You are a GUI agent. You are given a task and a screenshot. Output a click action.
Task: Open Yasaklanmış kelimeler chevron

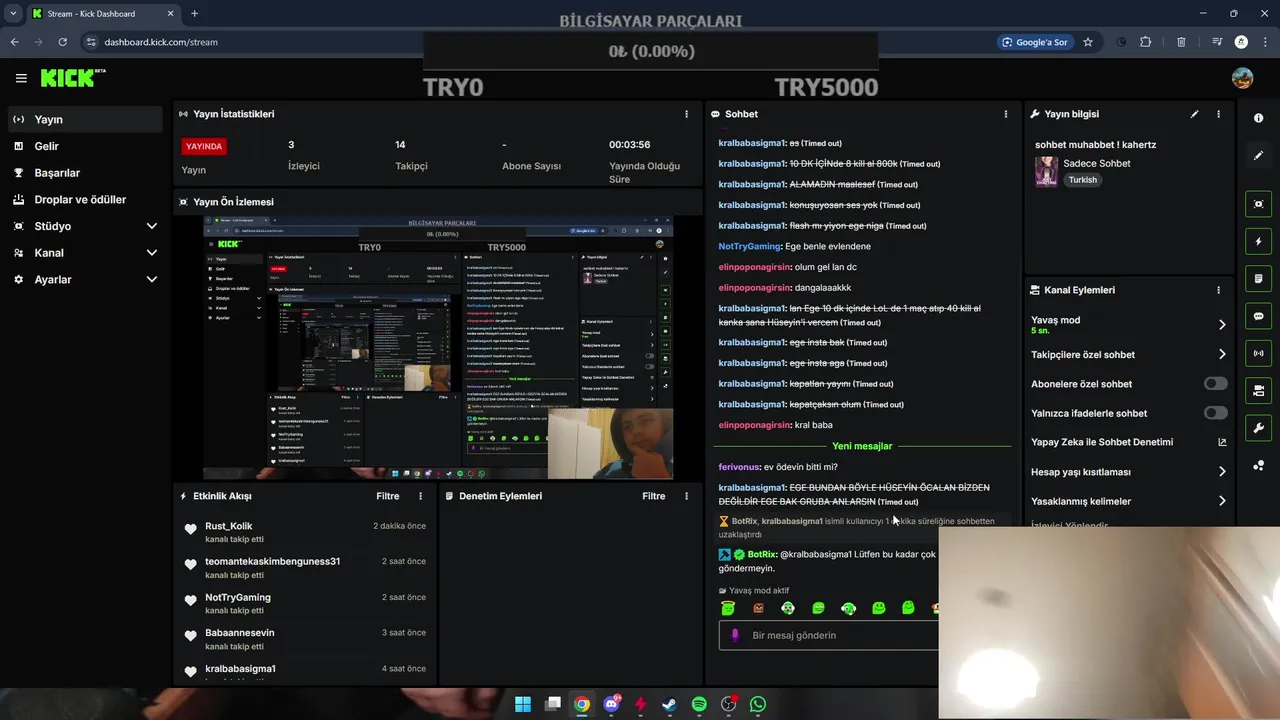point(1221,501)
